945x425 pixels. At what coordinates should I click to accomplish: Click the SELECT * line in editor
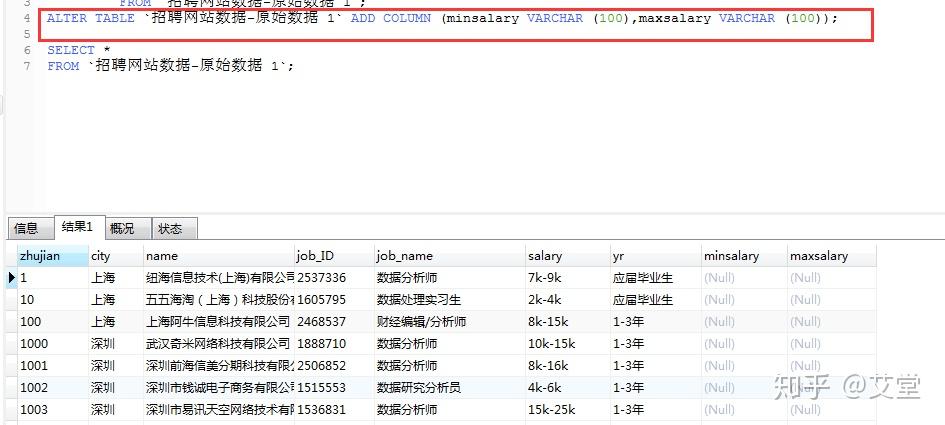point(79,50)
